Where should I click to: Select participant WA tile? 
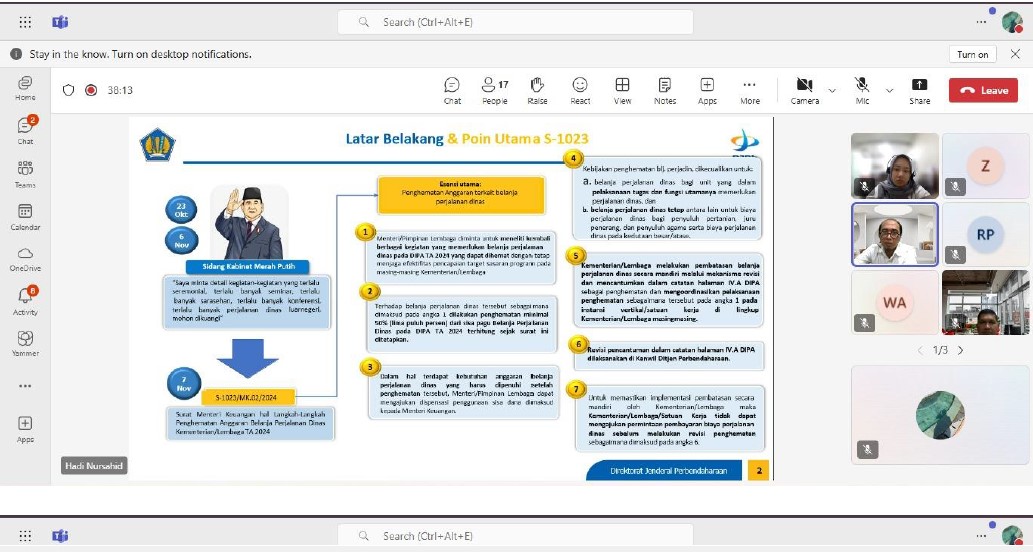tap(895, 302)
